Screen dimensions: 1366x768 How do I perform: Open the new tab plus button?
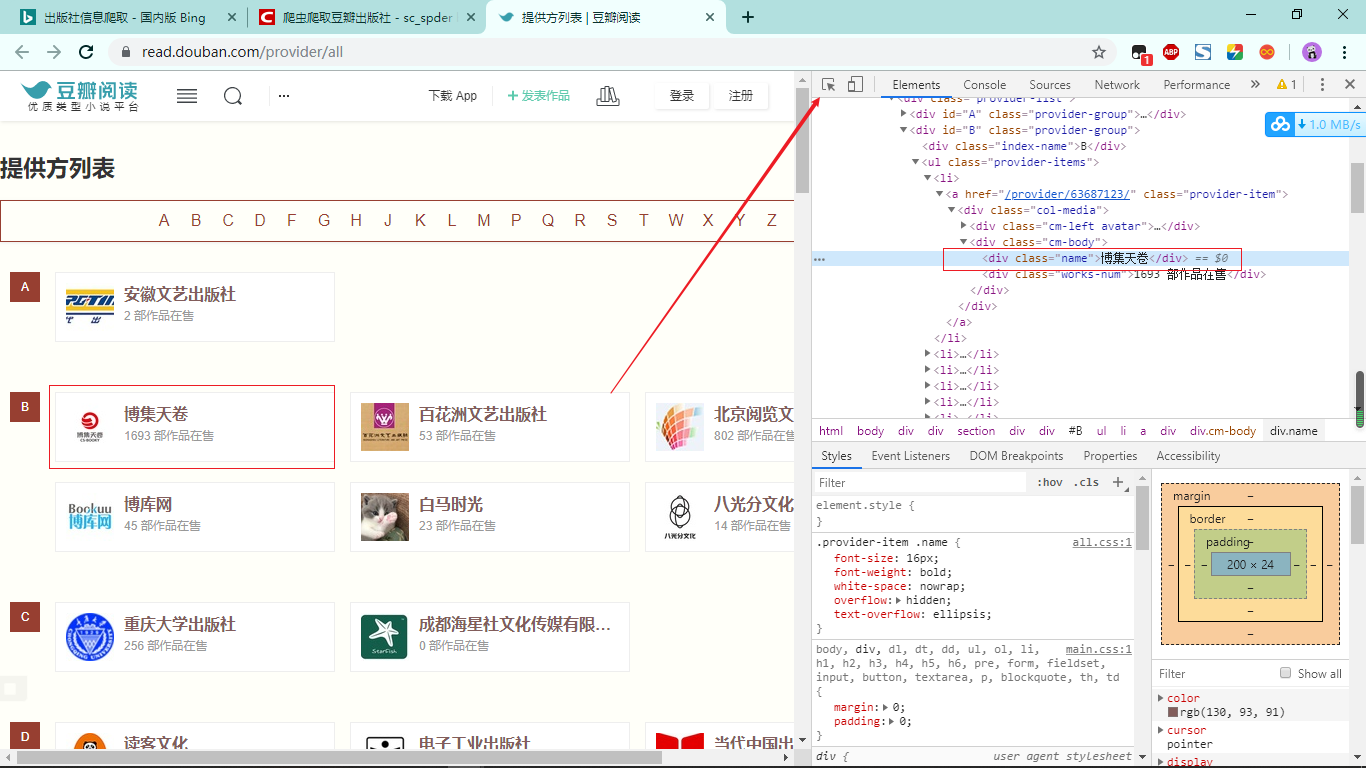coord(748,17)
